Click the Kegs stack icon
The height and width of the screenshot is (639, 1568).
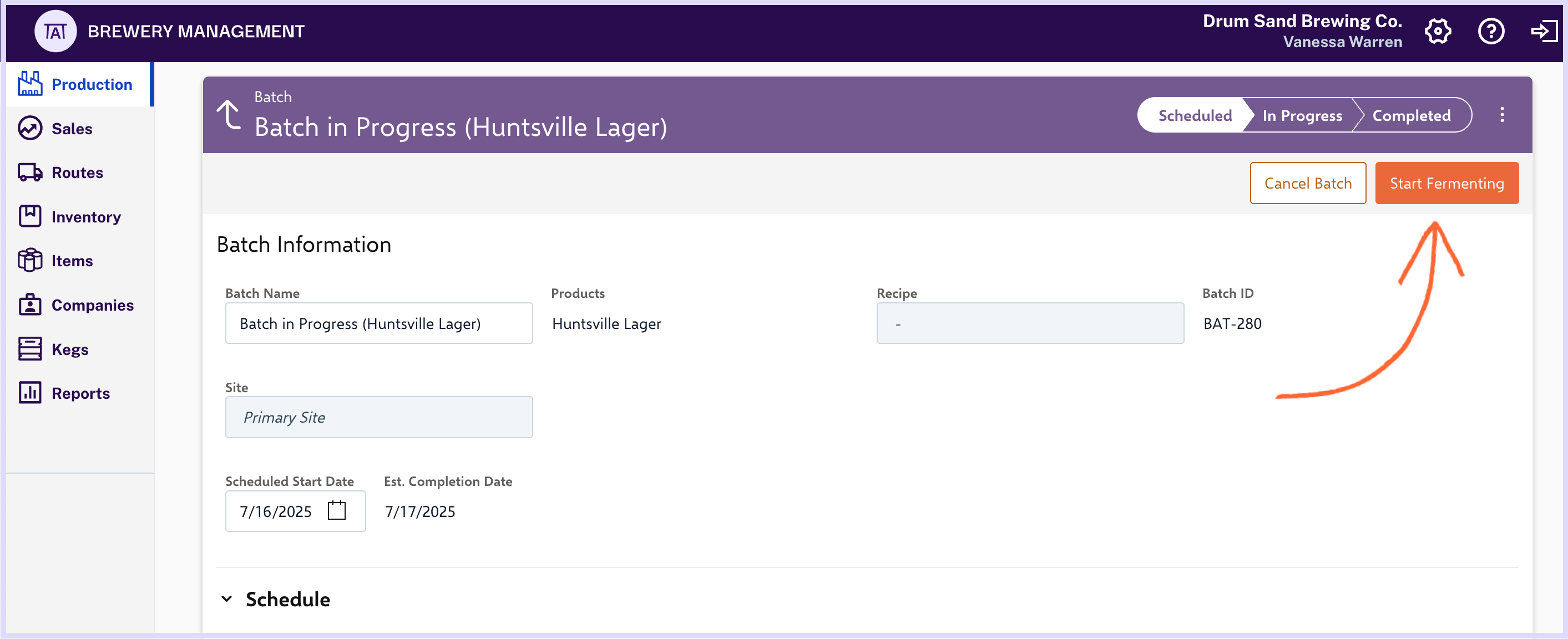[x=30, y=349]
